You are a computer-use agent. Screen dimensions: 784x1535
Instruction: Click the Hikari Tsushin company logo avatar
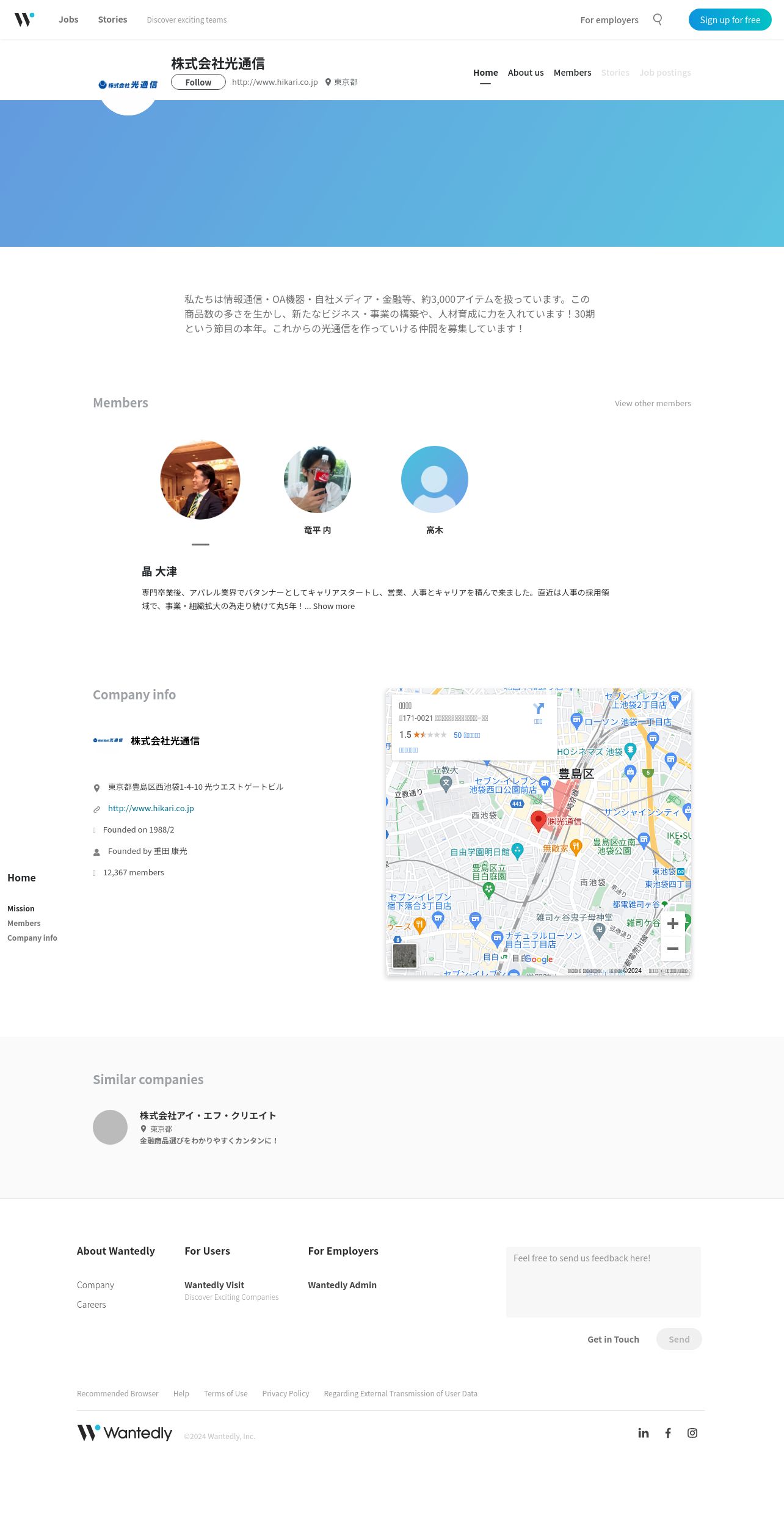128,85
